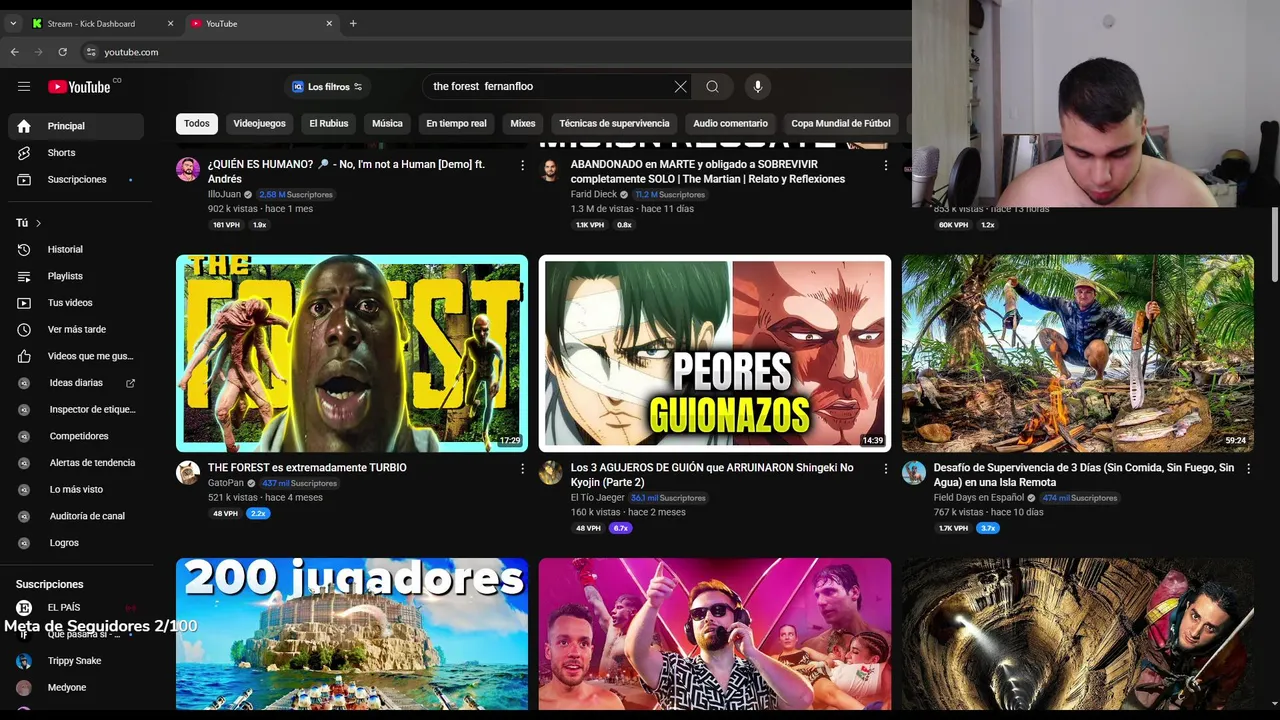
Task: Open Logros tool
Action: 76,543
